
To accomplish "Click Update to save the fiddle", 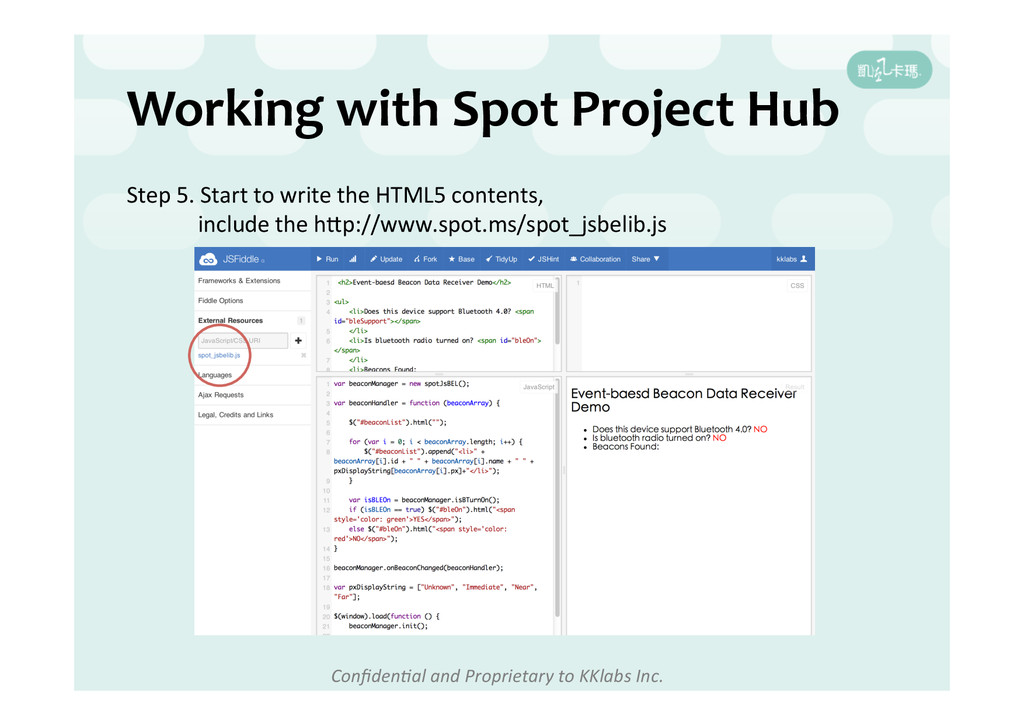I will point(386,259).
